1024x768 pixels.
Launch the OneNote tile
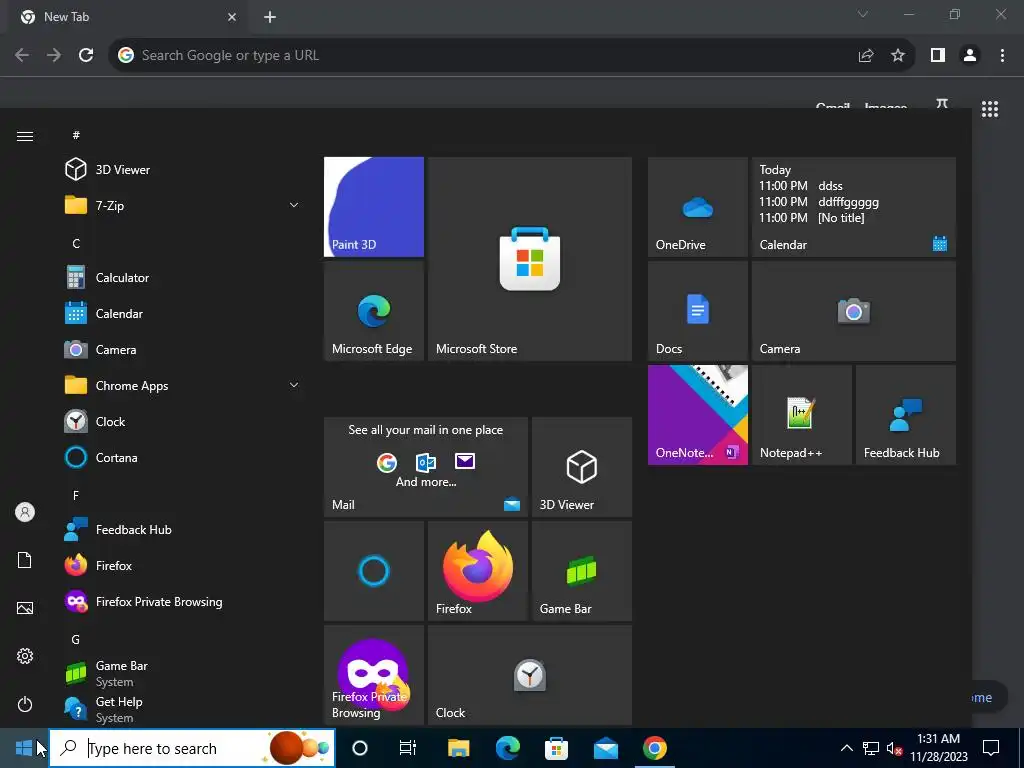click(x=697, y=415)
